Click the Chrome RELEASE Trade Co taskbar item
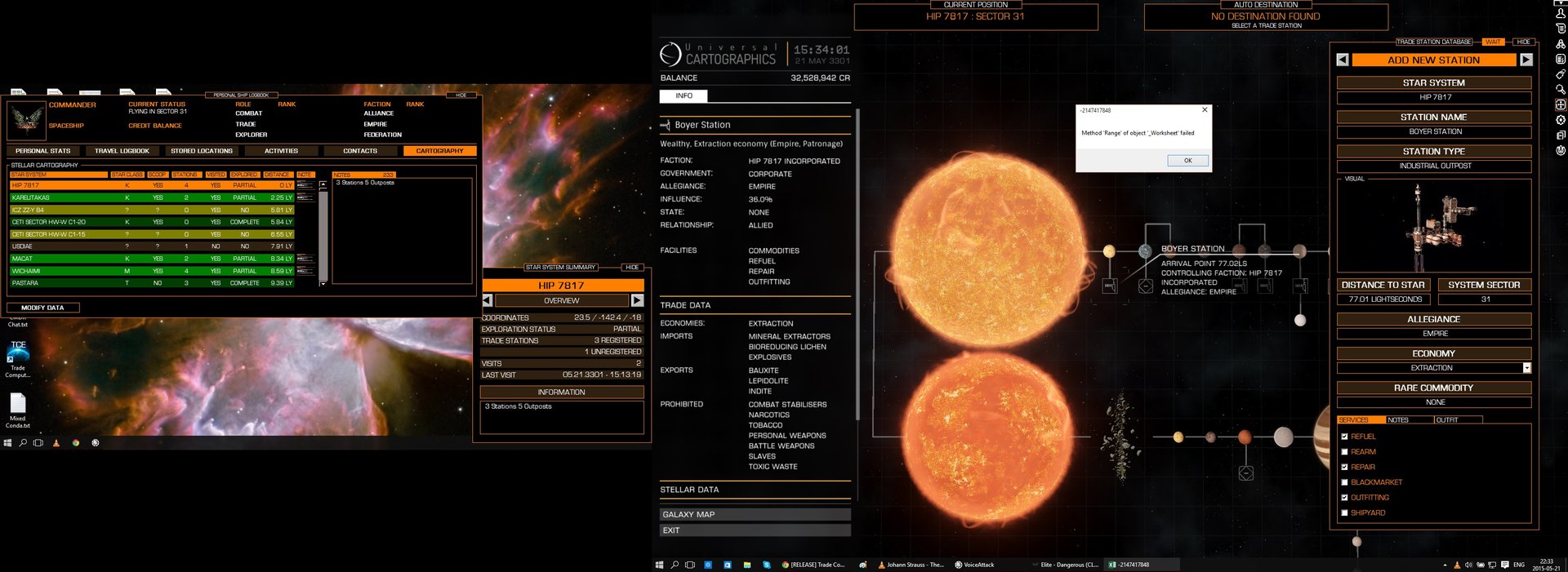 [813, 565]
